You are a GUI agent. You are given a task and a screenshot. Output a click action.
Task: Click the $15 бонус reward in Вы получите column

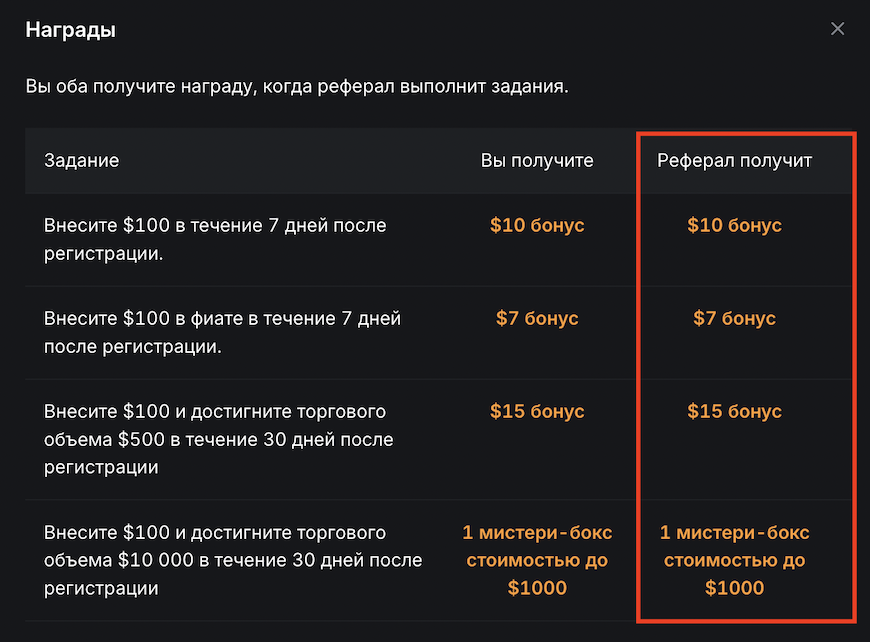(537, 411)
